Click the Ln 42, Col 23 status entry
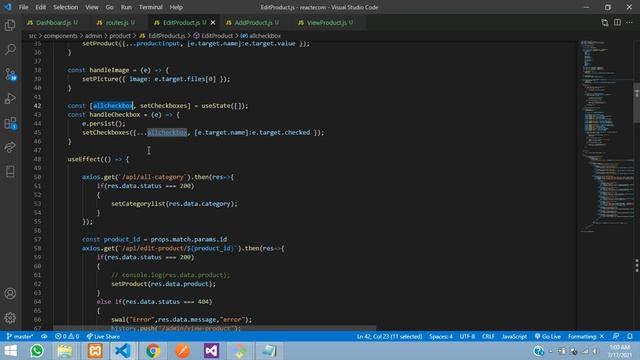 (x=389, y=336)
